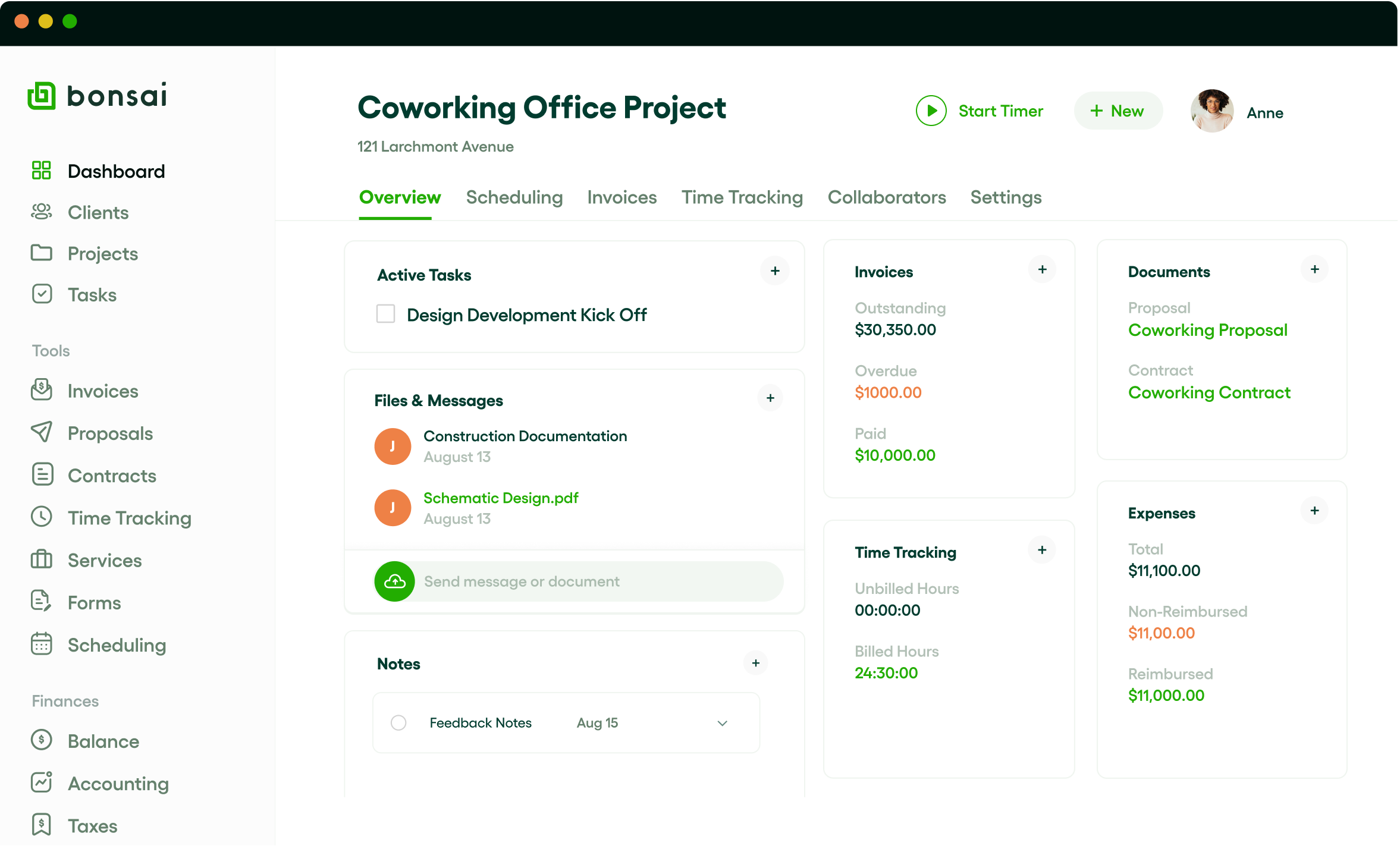Image resolution: width=1400 pixels, height=846 pixels.
Task: Open the Coworking Contract link
Action: [1209, 392]
